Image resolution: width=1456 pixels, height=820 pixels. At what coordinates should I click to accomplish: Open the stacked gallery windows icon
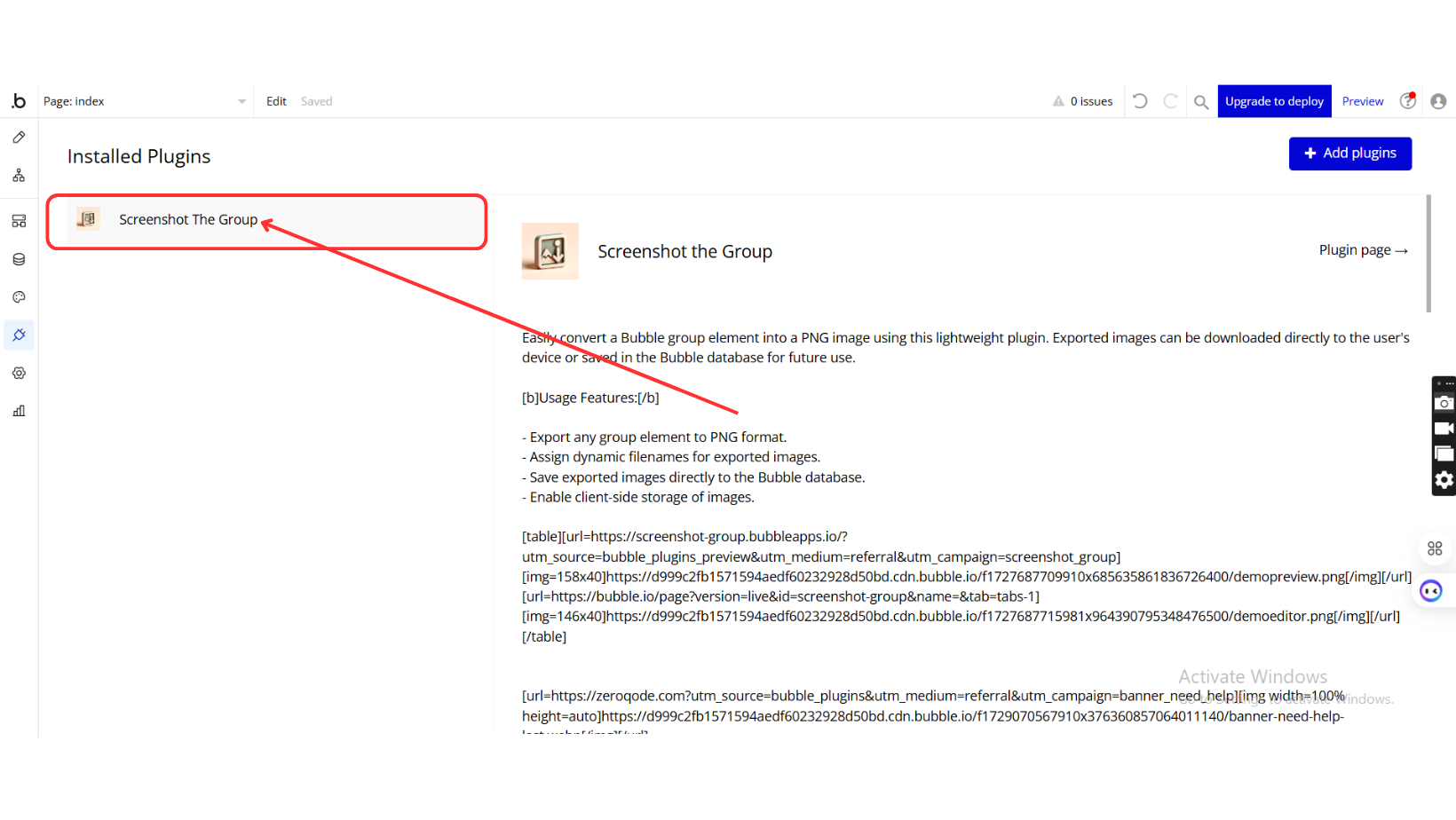pos(1444,453)
